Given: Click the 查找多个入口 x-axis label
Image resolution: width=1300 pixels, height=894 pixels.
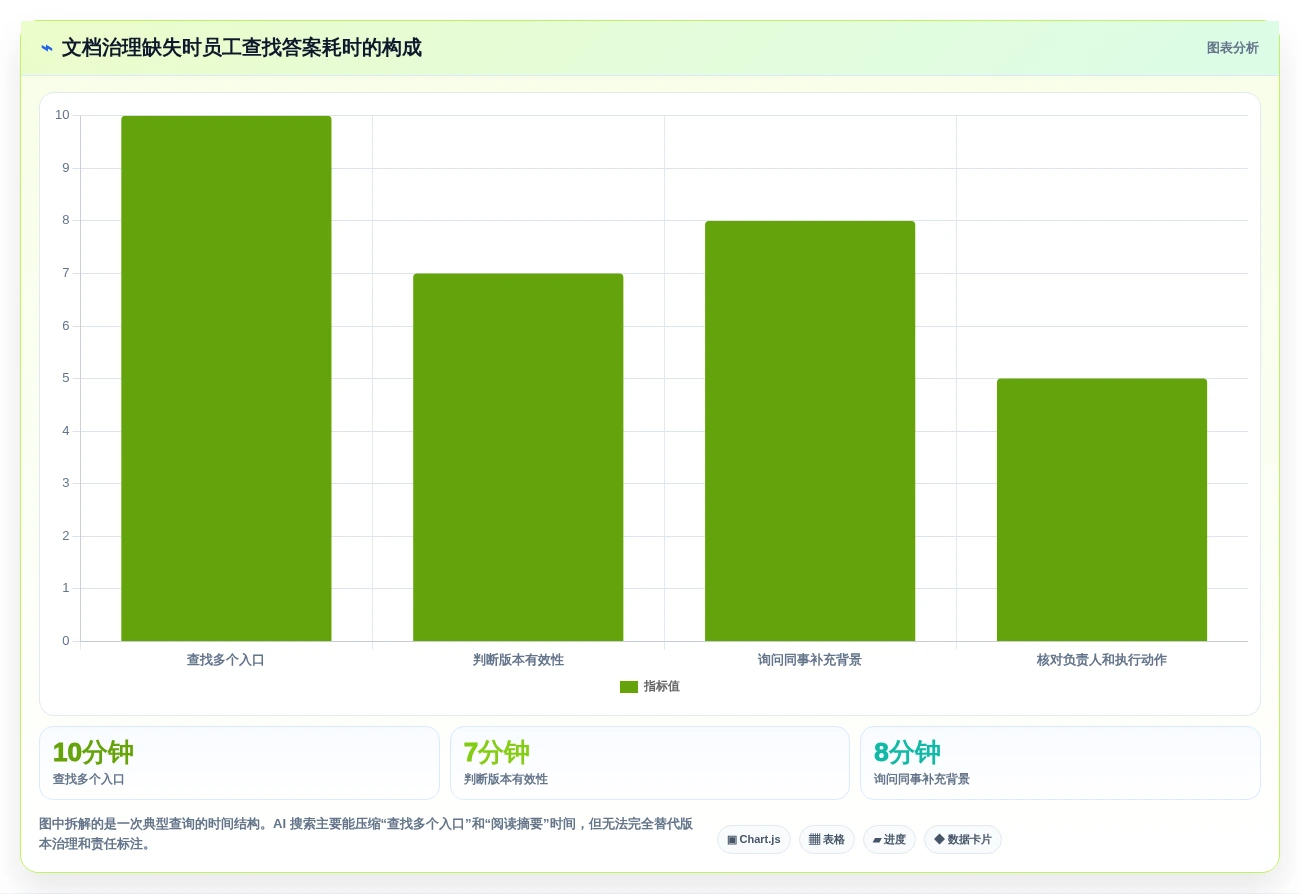Looking at the screenshot, I should 226,660.
